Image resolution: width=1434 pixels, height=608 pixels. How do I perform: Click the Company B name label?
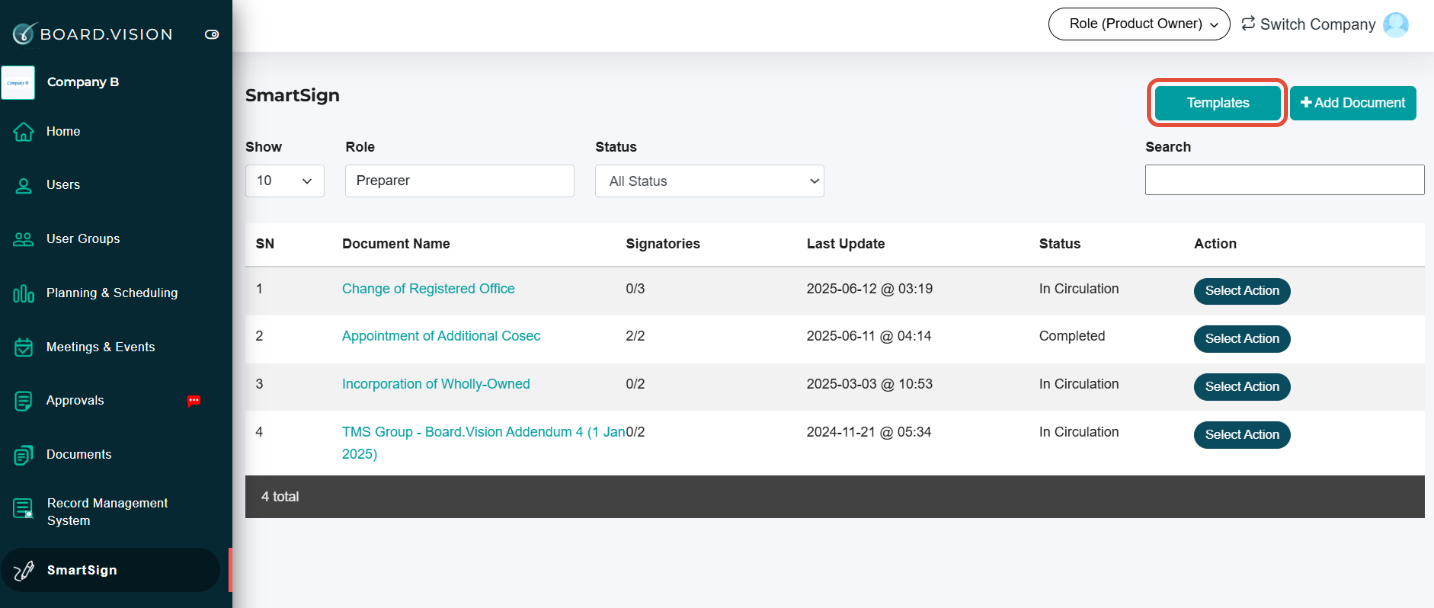(x=83, y=82)
